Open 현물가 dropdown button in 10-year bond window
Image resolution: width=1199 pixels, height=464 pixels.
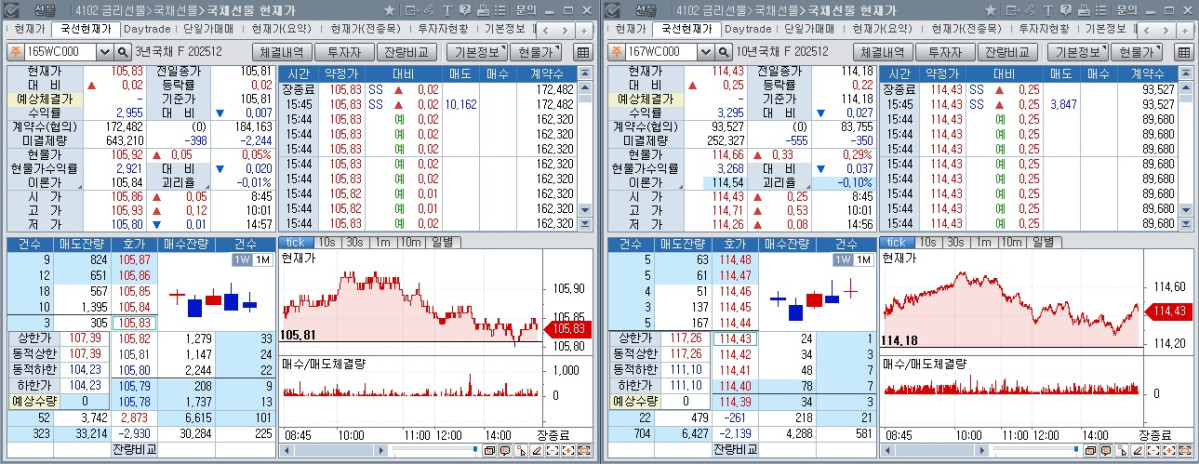point(1137,52)
